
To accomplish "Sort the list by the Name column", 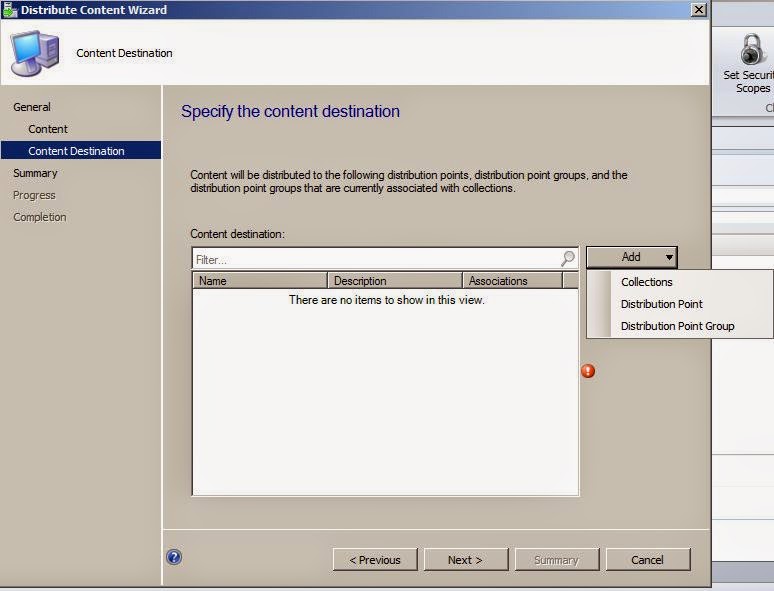I will [x=260, y=280].
